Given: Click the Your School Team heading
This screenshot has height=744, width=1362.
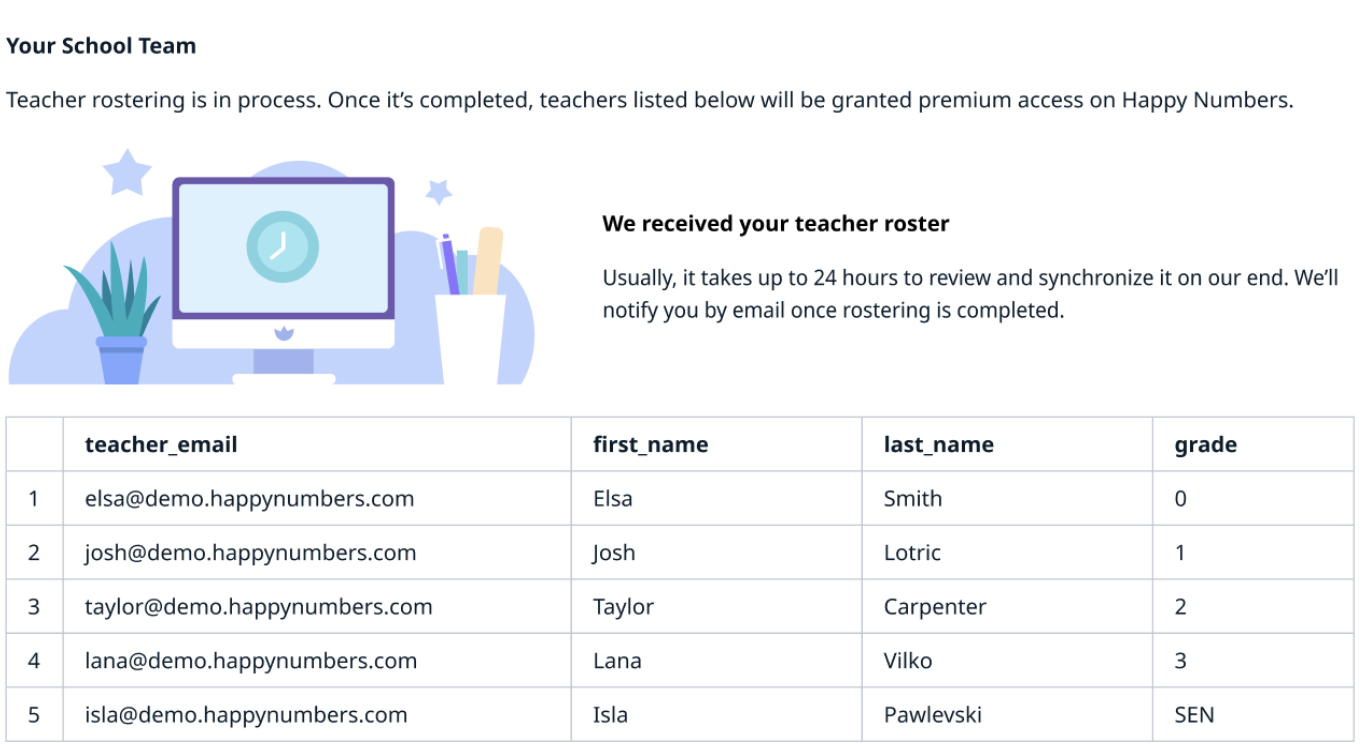Looking at the screenshot, I should [x=101, y=46].
